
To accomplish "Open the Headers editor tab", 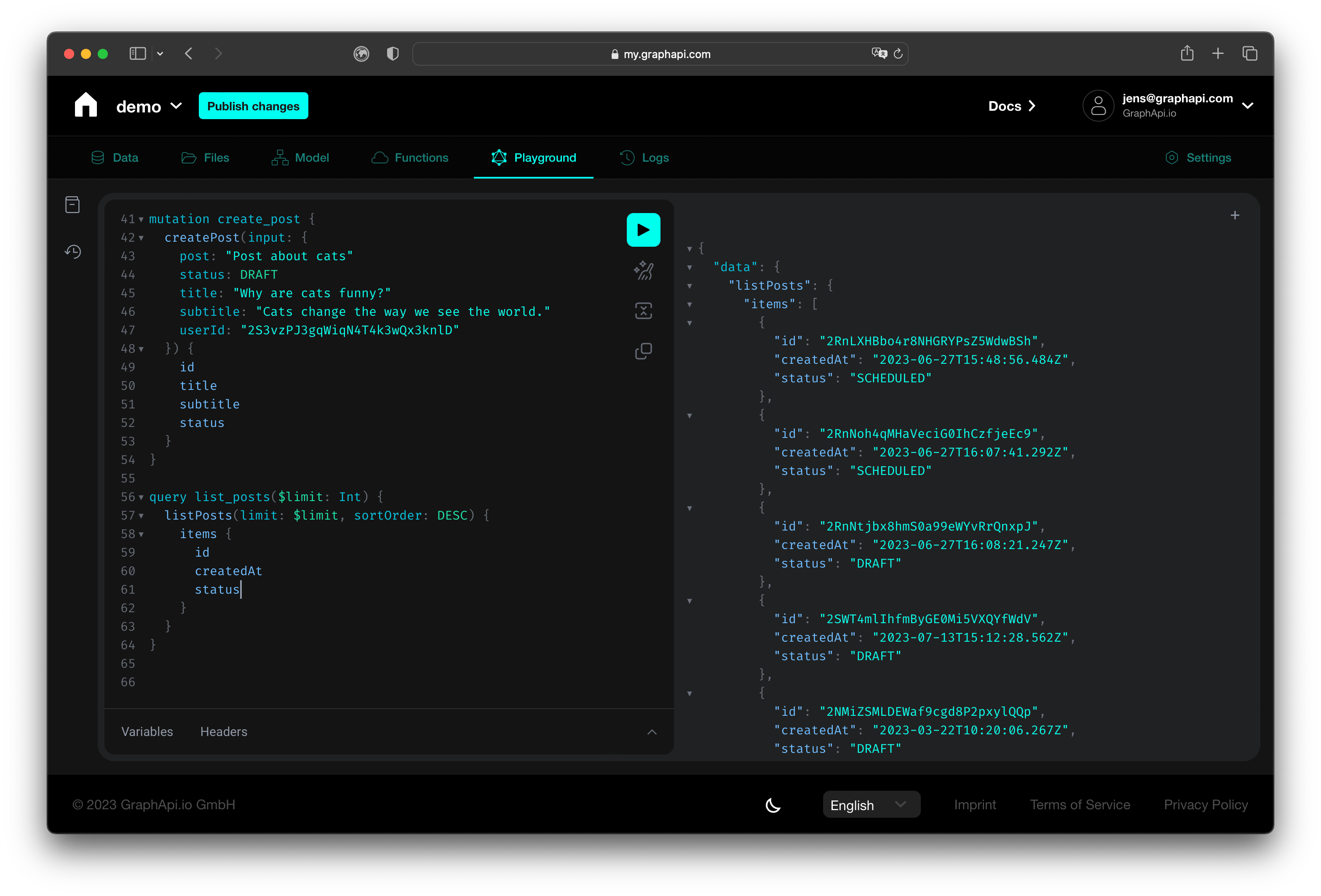I will tap(223, 732).
